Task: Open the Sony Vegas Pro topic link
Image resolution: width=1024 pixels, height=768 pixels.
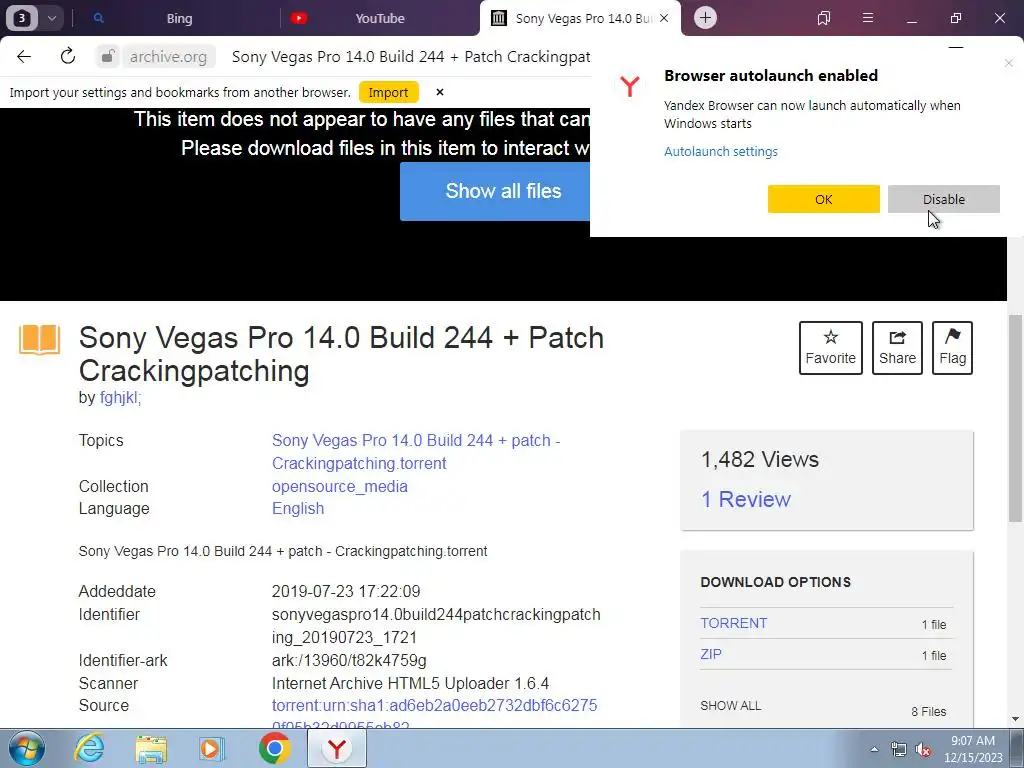Action: click(x=416, y=452)
